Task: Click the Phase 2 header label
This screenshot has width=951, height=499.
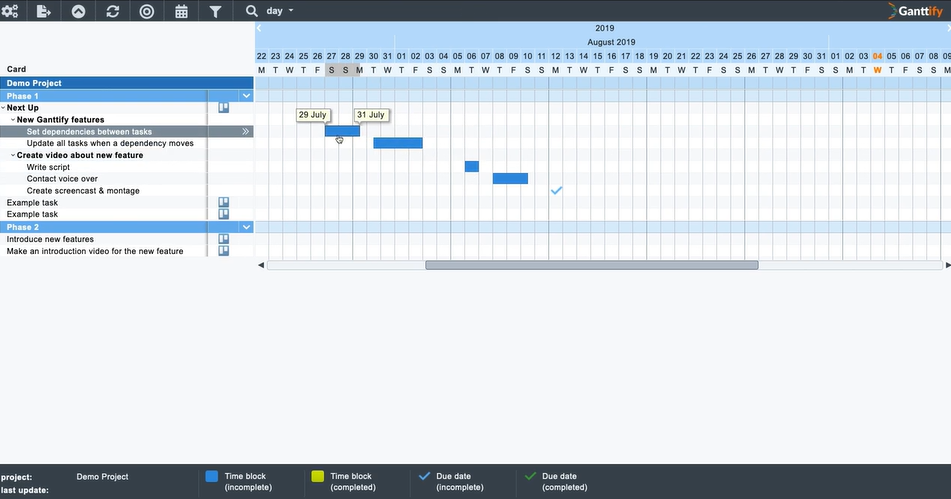Action: (x=22, y=227)
